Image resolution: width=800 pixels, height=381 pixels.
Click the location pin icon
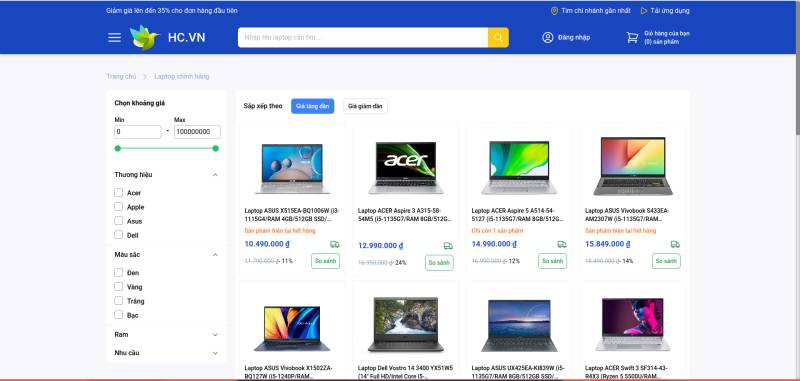[x=554, y=11]
